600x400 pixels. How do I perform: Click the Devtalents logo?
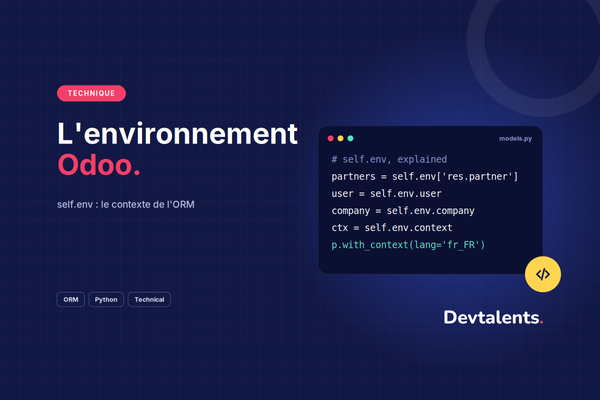(x=493, y=317)
